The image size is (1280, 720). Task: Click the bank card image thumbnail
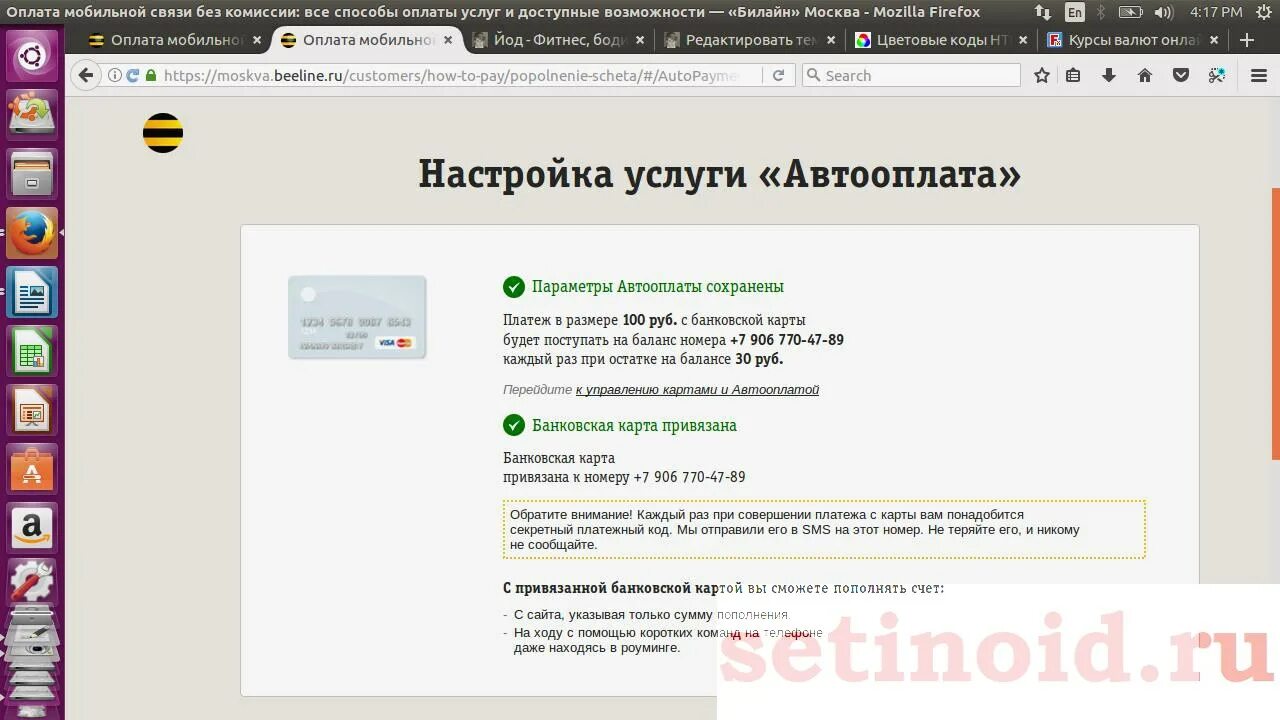tap(357, 317)
